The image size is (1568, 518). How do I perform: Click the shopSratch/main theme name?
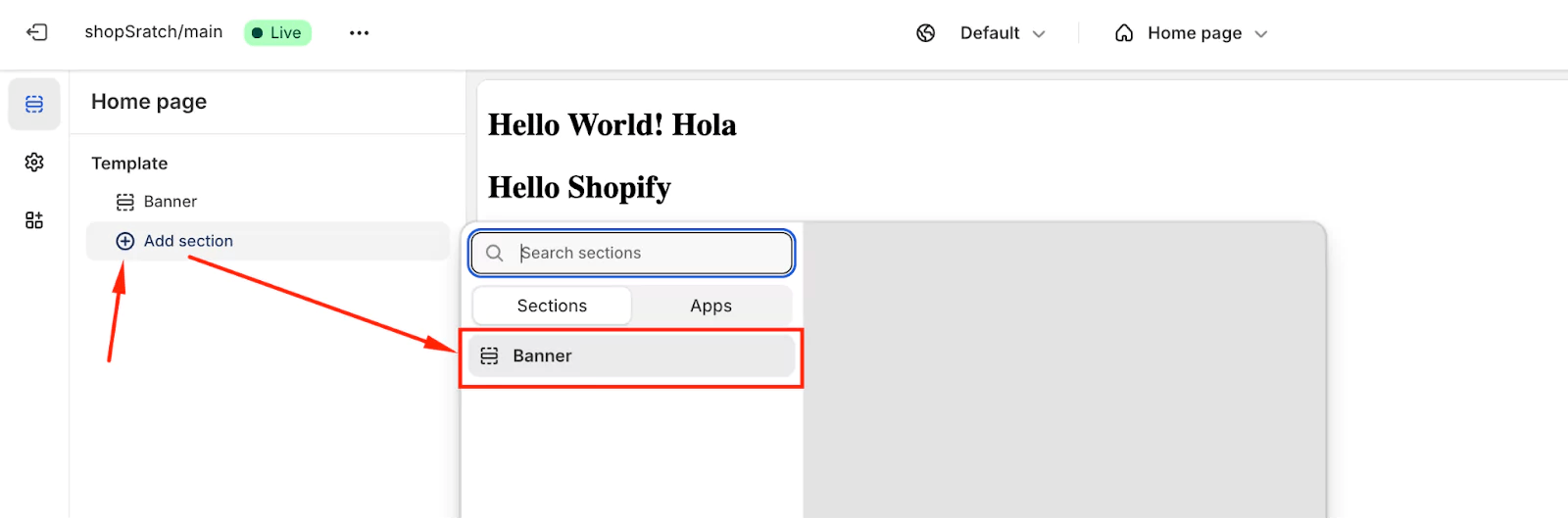click(x=154, y=31)
